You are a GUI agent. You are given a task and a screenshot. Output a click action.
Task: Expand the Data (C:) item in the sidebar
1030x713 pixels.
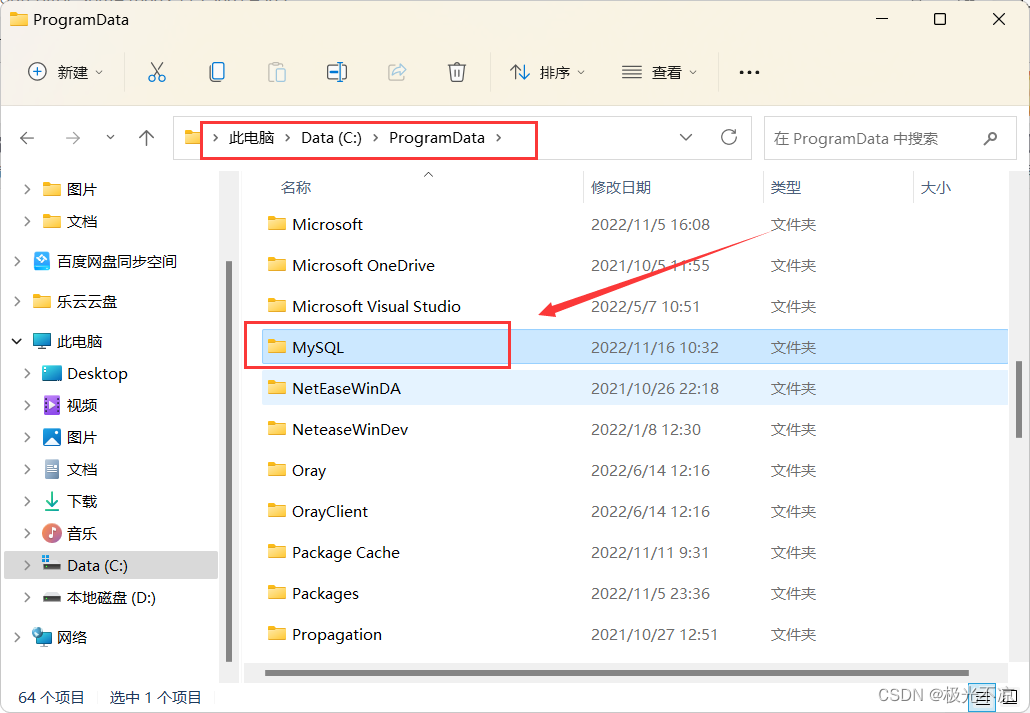pyautogui.click(x=26, y=565)
